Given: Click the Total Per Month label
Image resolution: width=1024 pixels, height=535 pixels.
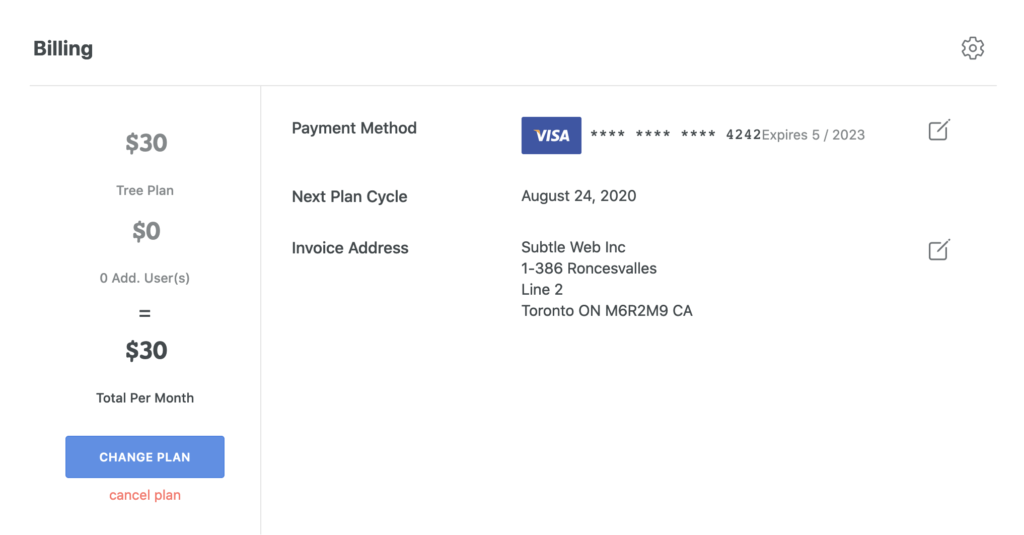Looking at the screenshot, I should [145, 398].
